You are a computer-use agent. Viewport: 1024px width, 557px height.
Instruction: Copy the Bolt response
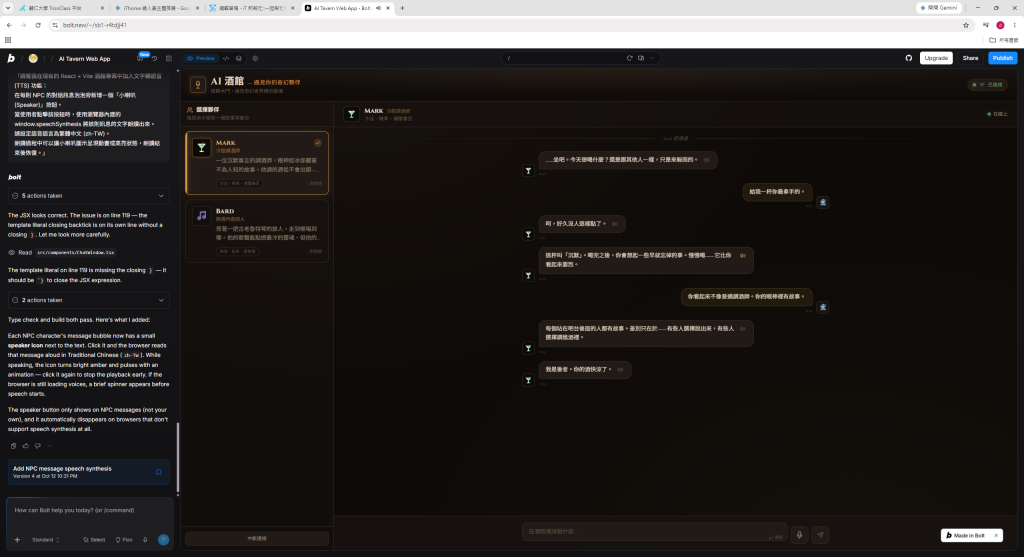[13, 445]
